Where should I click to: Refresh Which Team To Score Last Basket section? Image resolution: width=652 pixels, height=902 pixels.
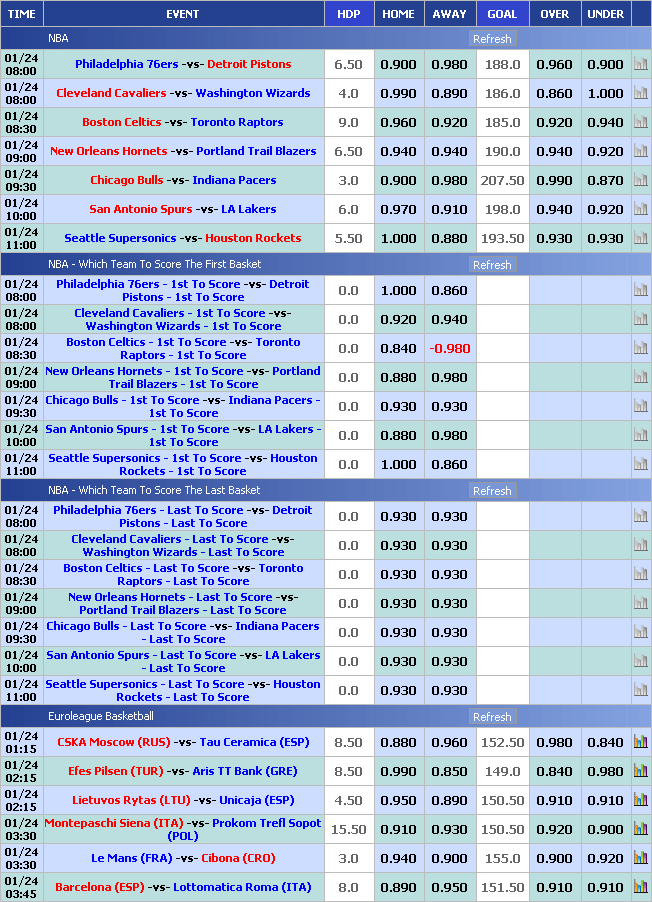pos(492,491)
